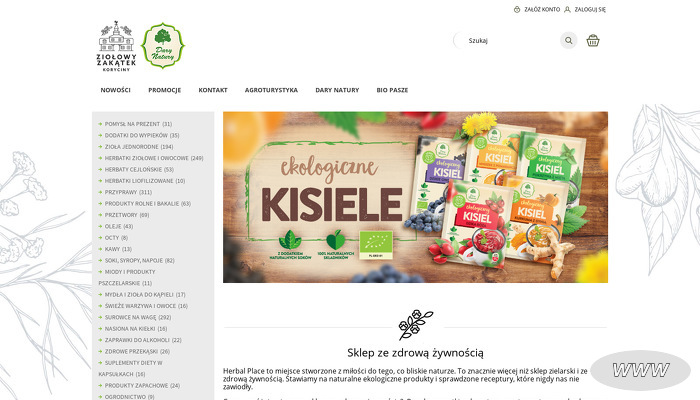Click the grey WWW oval badge
This screenshot has height=400, width=700.
coord(640,370)
